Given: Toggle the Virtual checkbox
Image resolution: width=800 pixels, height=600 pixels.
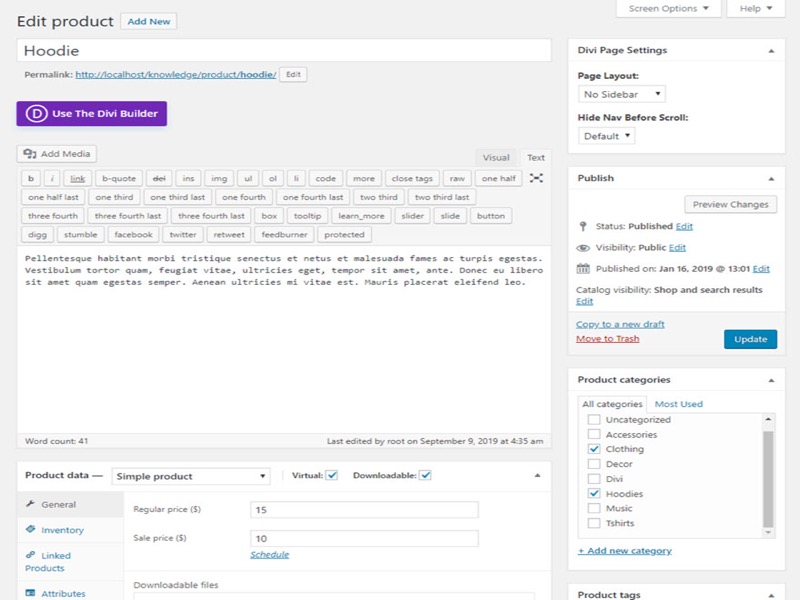Looking at the screenshot, I should [x=332, y=475].
